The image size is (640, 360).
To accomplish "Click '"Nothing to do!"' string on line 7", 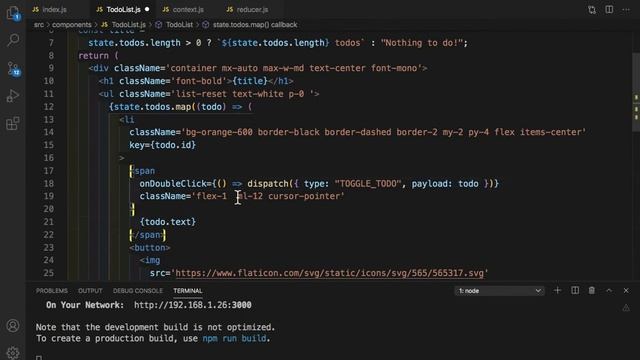I will 422,42.
